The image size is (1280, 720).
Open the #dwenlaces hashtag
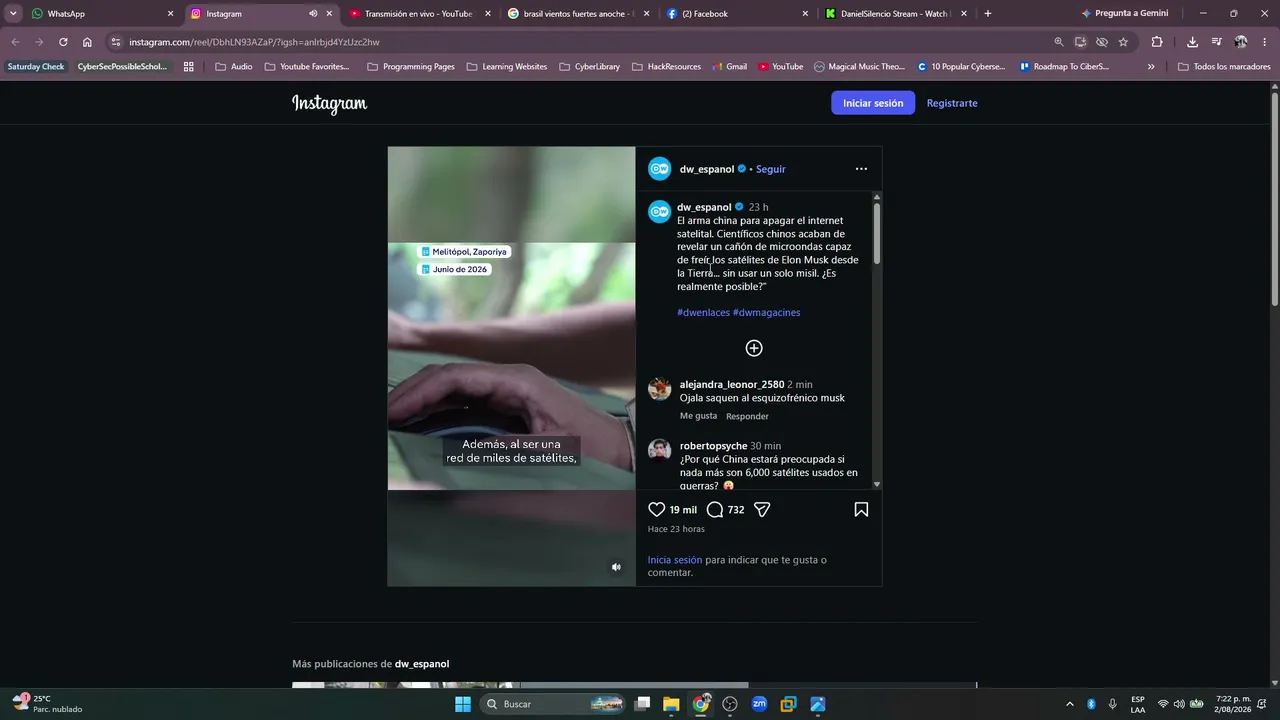click(x=704, y=312)
